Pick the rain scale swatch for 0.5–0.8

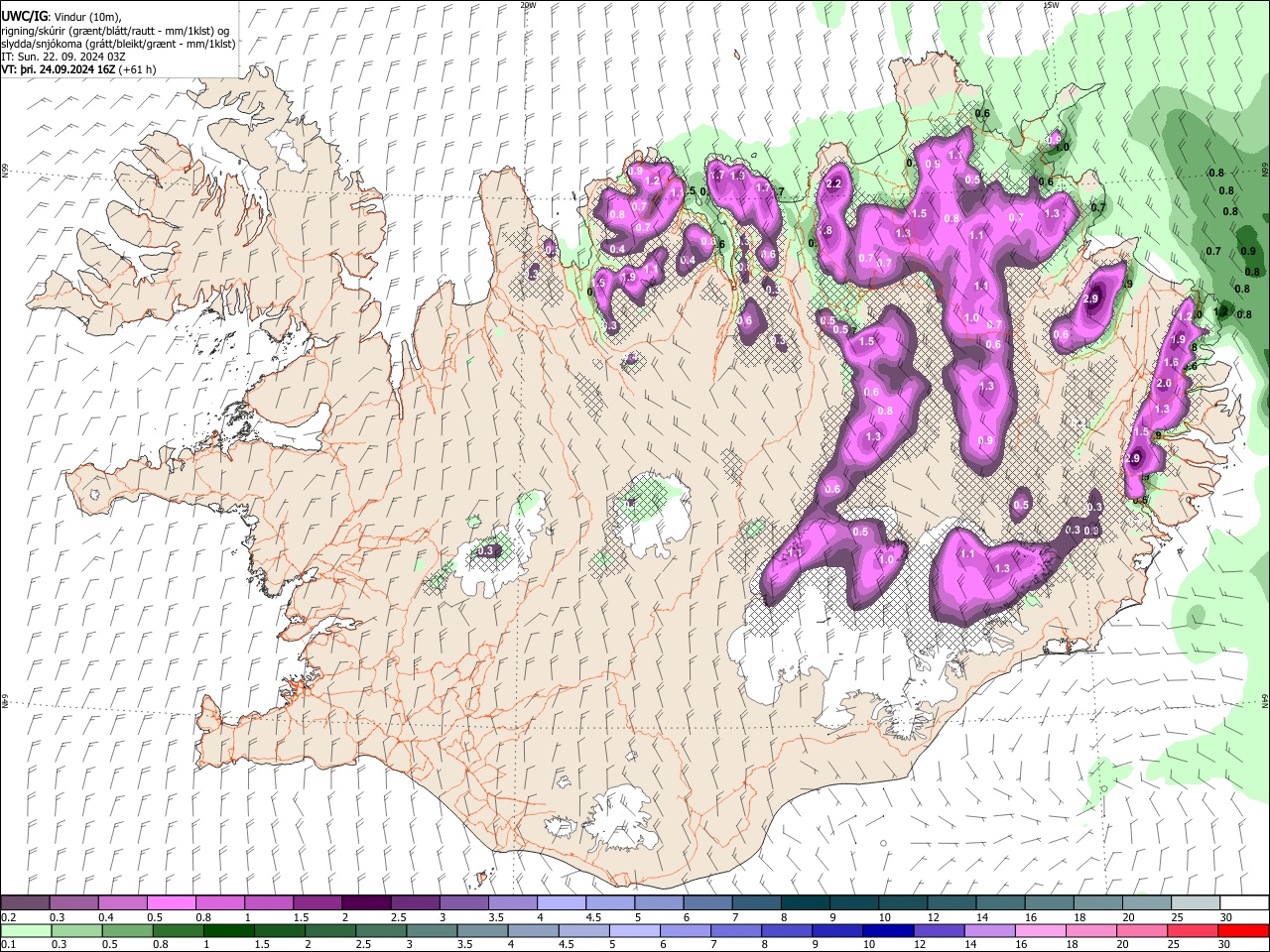pyautogui.click(x=127, y=930)
